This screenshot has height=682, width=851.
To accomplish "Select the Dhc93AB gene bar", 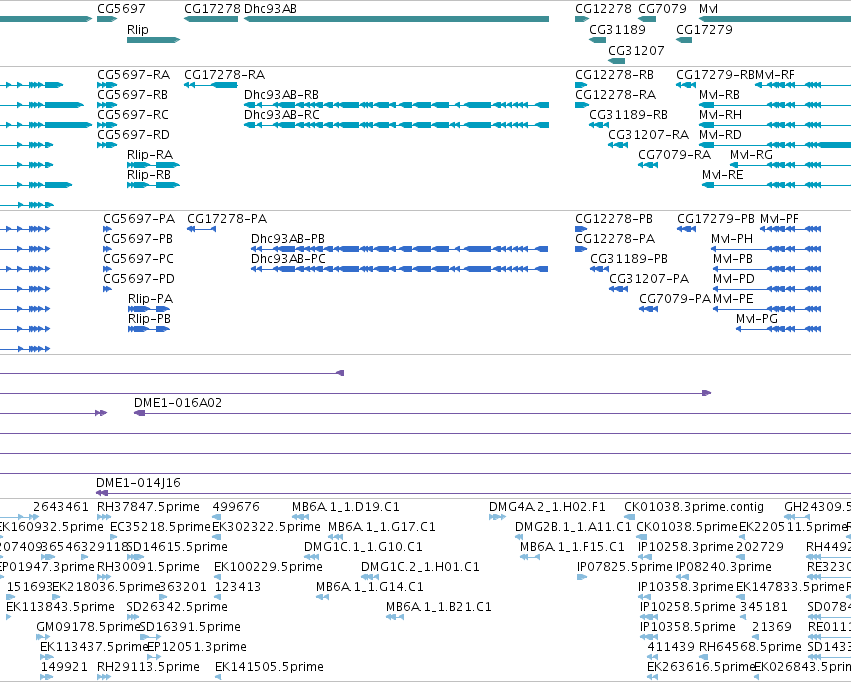I will coord(396,19).
